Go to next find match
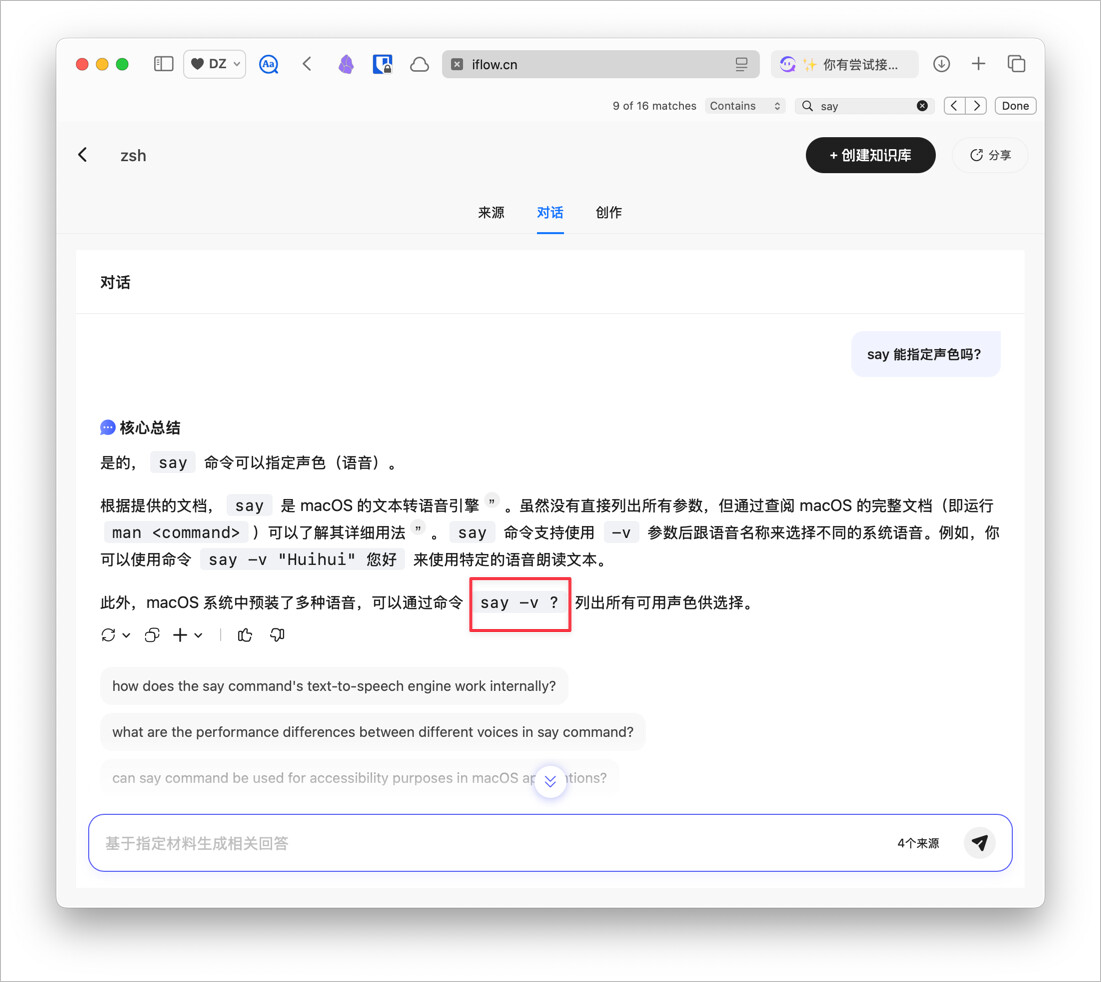This screenshot has height=982, width=1101. (976, 106)
